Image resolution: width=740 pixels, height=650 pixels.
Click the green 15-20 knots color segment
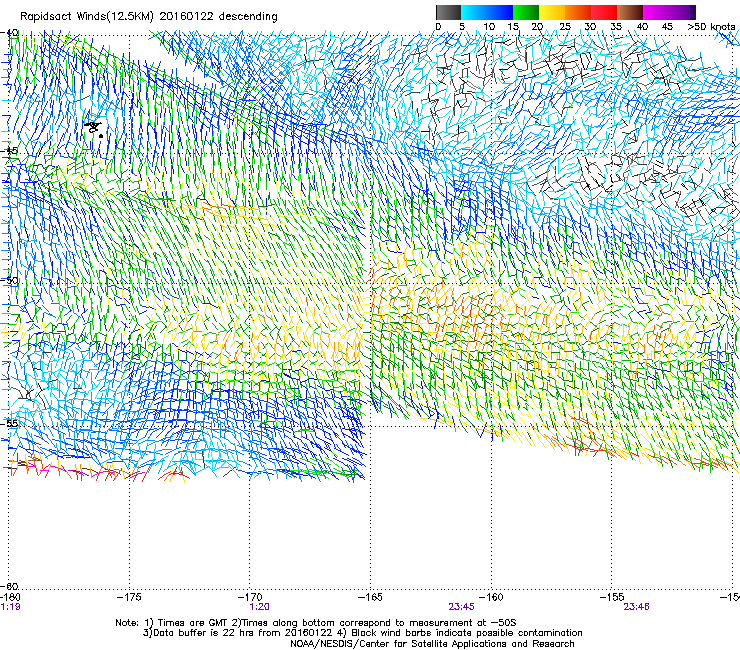(526, 12)
